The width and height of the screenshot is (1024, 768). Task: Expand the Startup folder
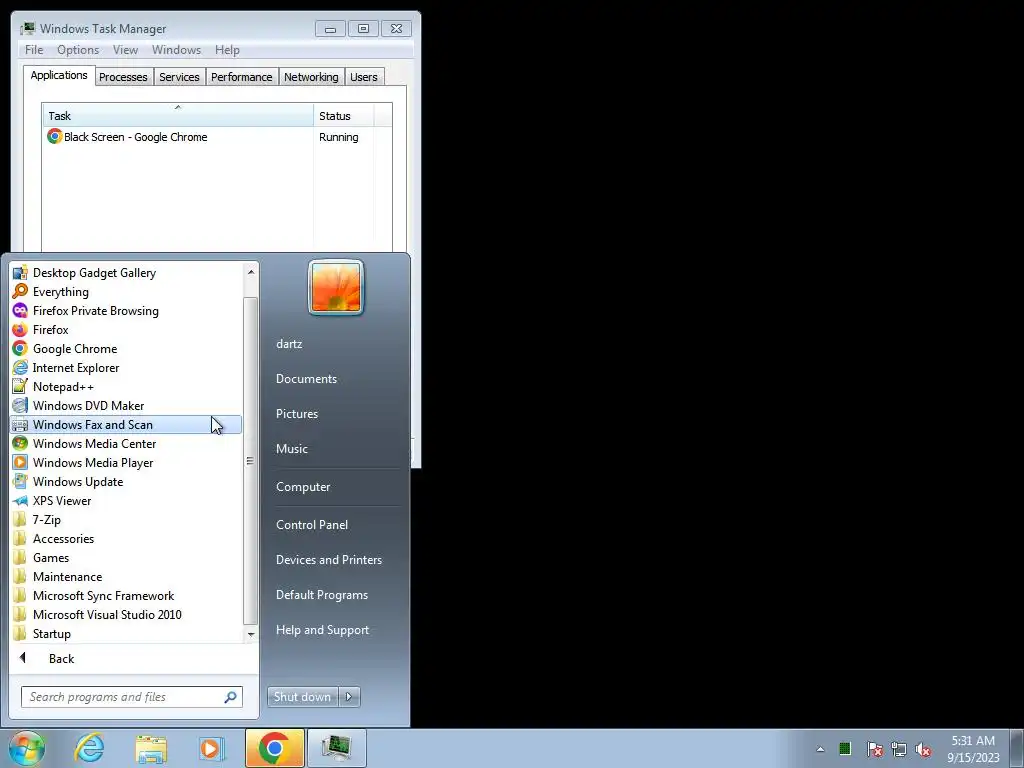[x=126, y=633]
